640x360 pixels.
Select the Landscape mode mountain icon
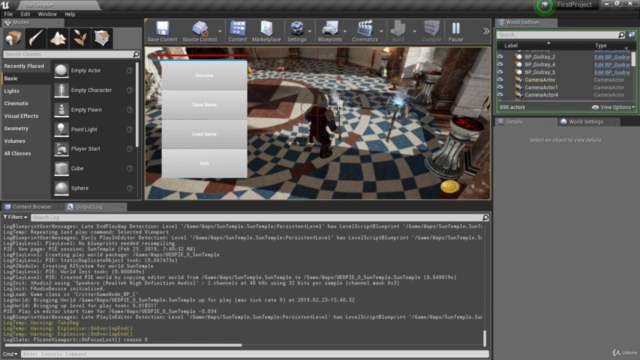click(x=58, y=38)
